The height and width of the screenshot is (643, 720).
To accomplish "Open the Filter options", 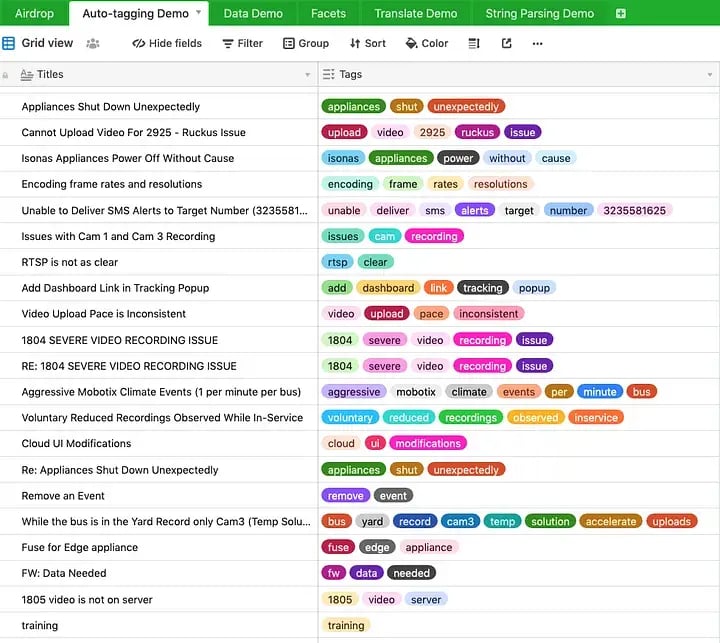I will click(x=242, y=44).
